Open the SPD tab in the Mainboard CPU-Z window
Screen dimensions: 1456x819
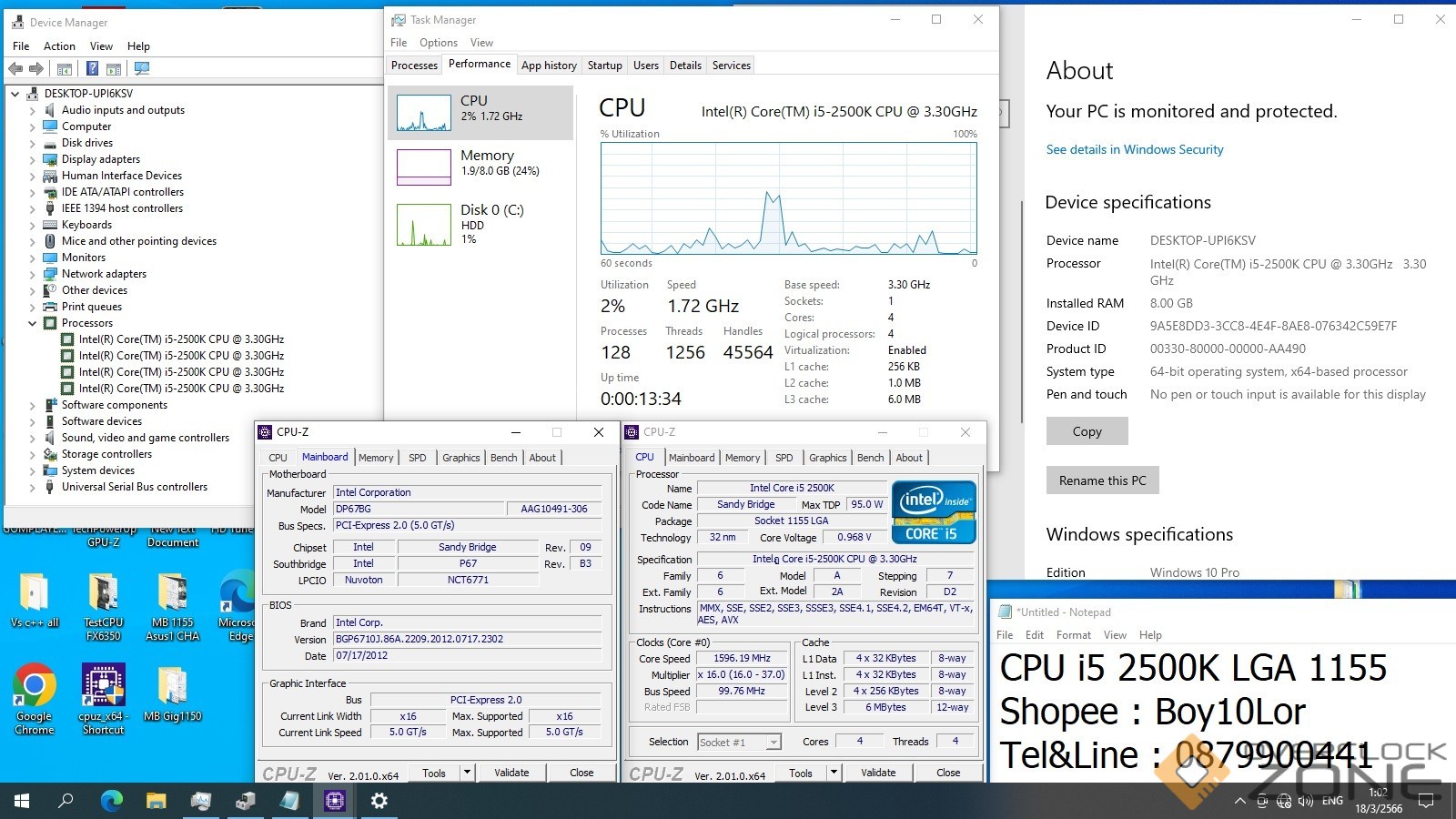click(417, 458)
